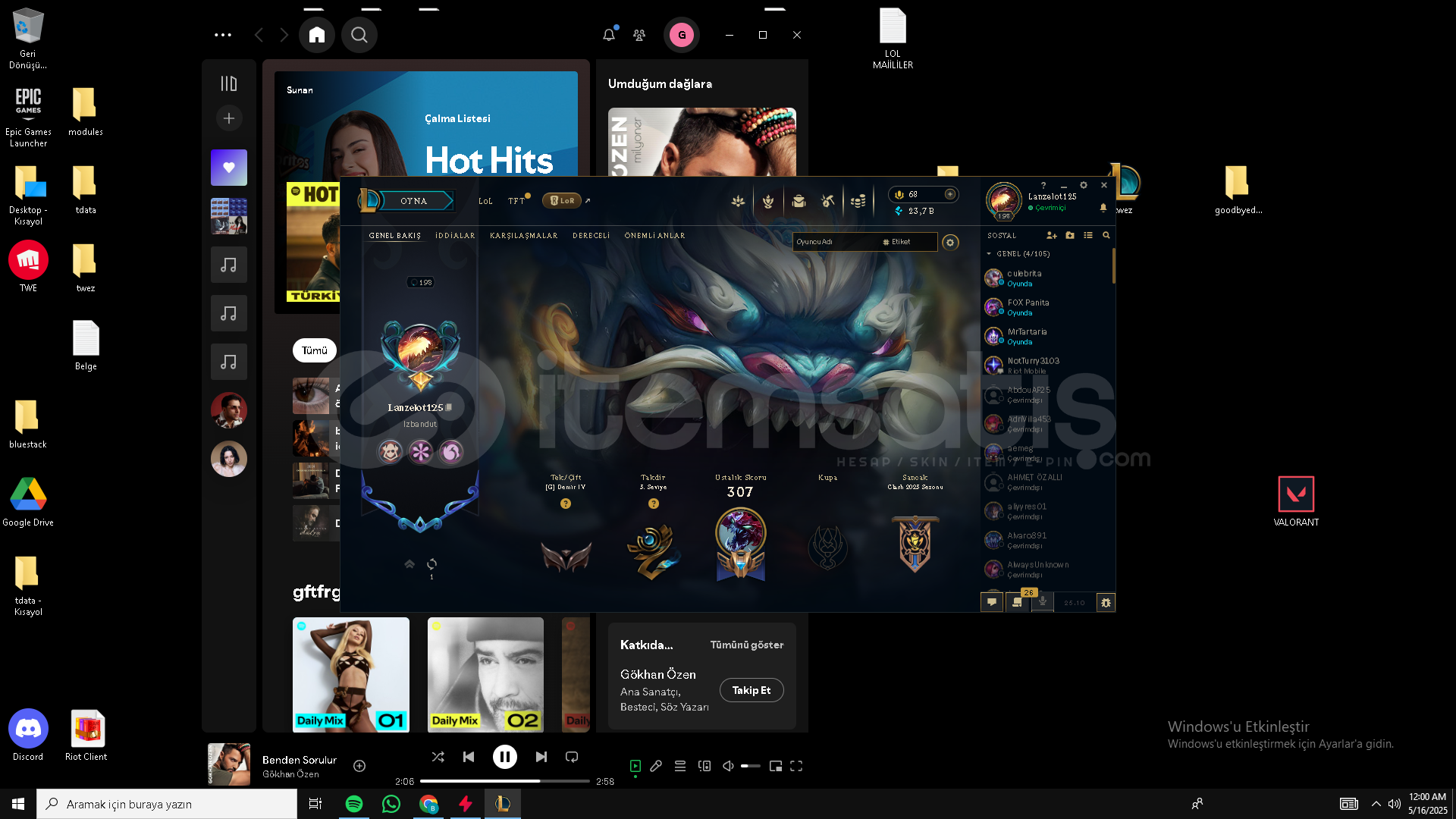Show lyrics with Spotify microphone icon
The image size is (1456, 819).
(x=656, y=766)
